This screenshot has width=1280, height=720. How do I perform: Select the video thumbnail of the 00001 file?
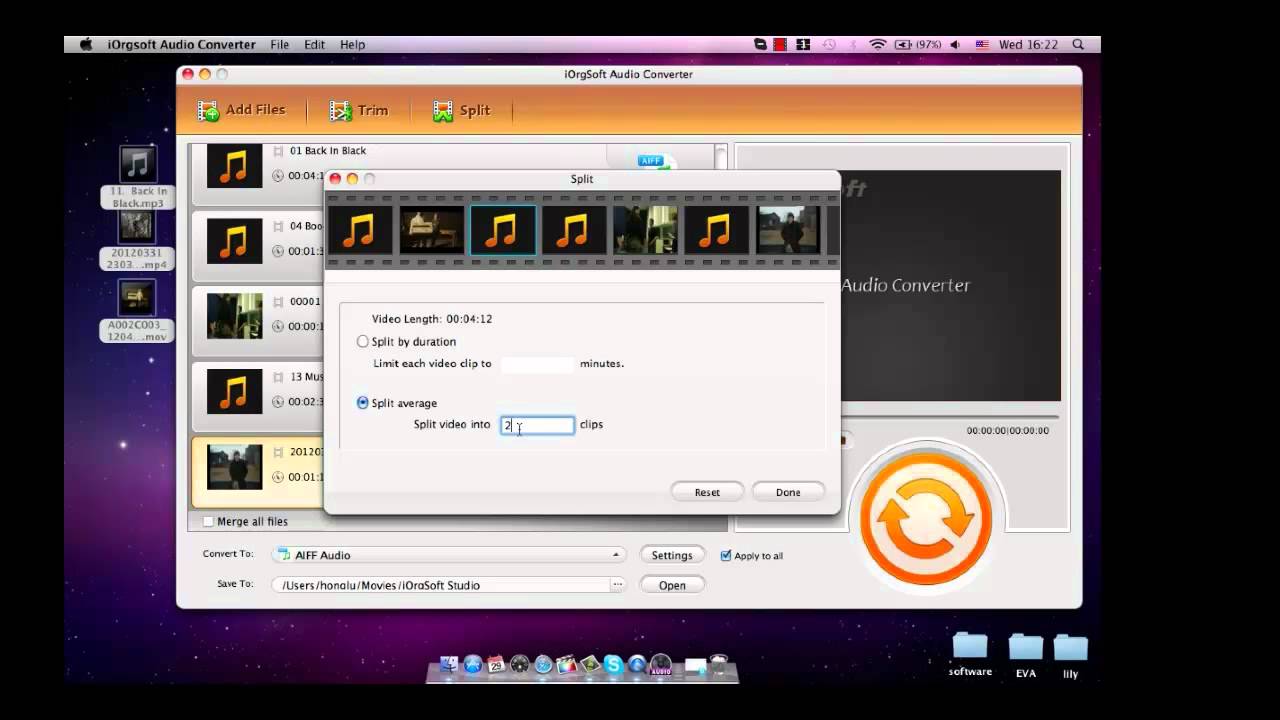[x=234, y=315]
